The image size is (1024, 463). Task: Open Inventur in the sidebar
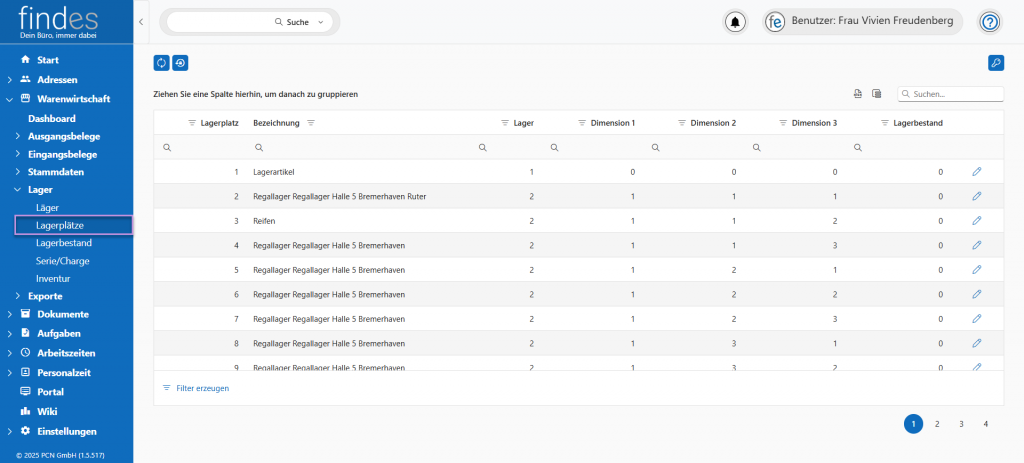tap(53, 278)
